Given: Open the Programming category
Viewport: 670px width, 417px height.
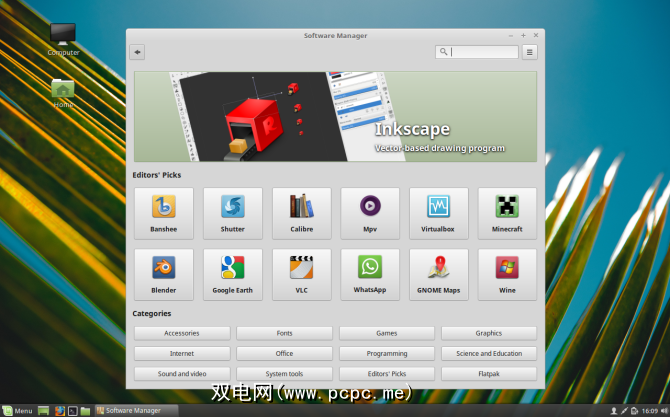Looking at the screenshot, I should tap(387, 353).
